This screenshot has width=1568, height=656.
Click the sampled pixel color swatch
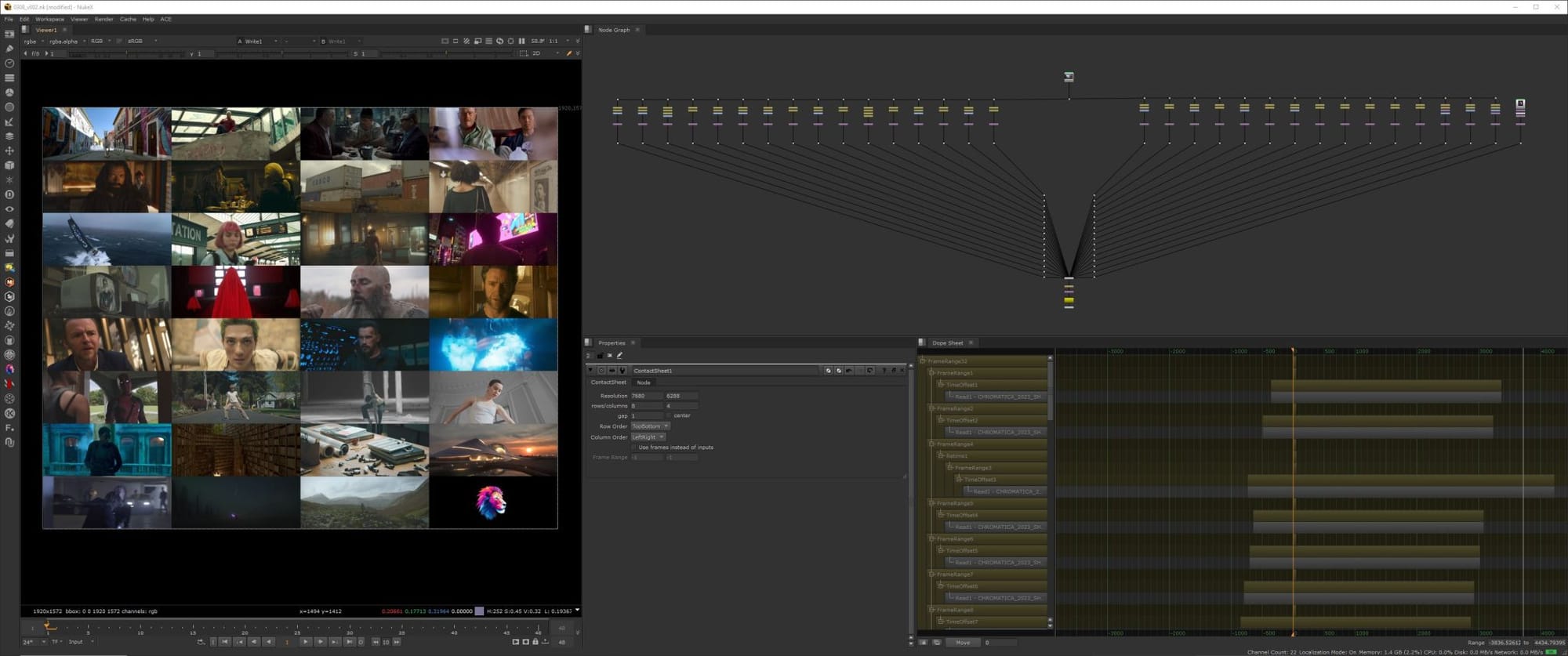[480, 611]
